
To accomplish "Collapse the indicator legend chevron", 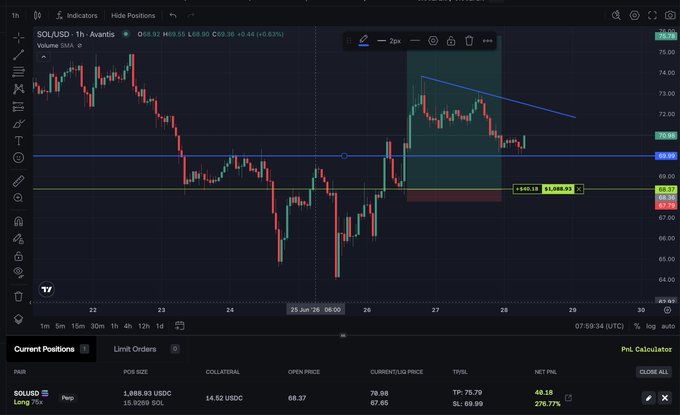I will coord(43,57).
